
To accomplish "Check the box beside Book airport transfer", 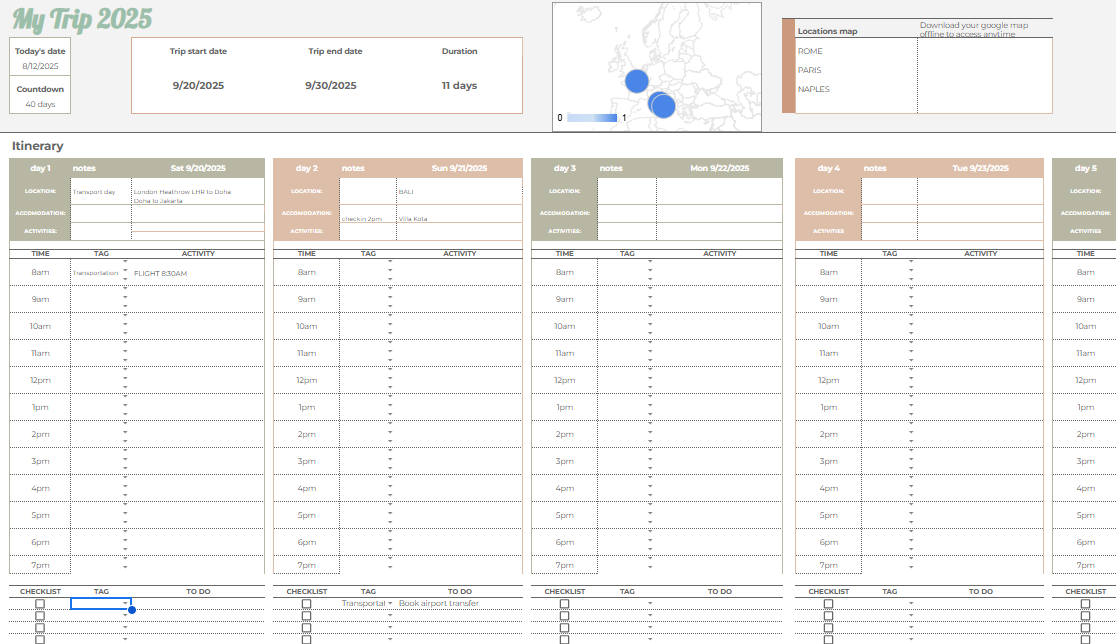I will point(306,604).
